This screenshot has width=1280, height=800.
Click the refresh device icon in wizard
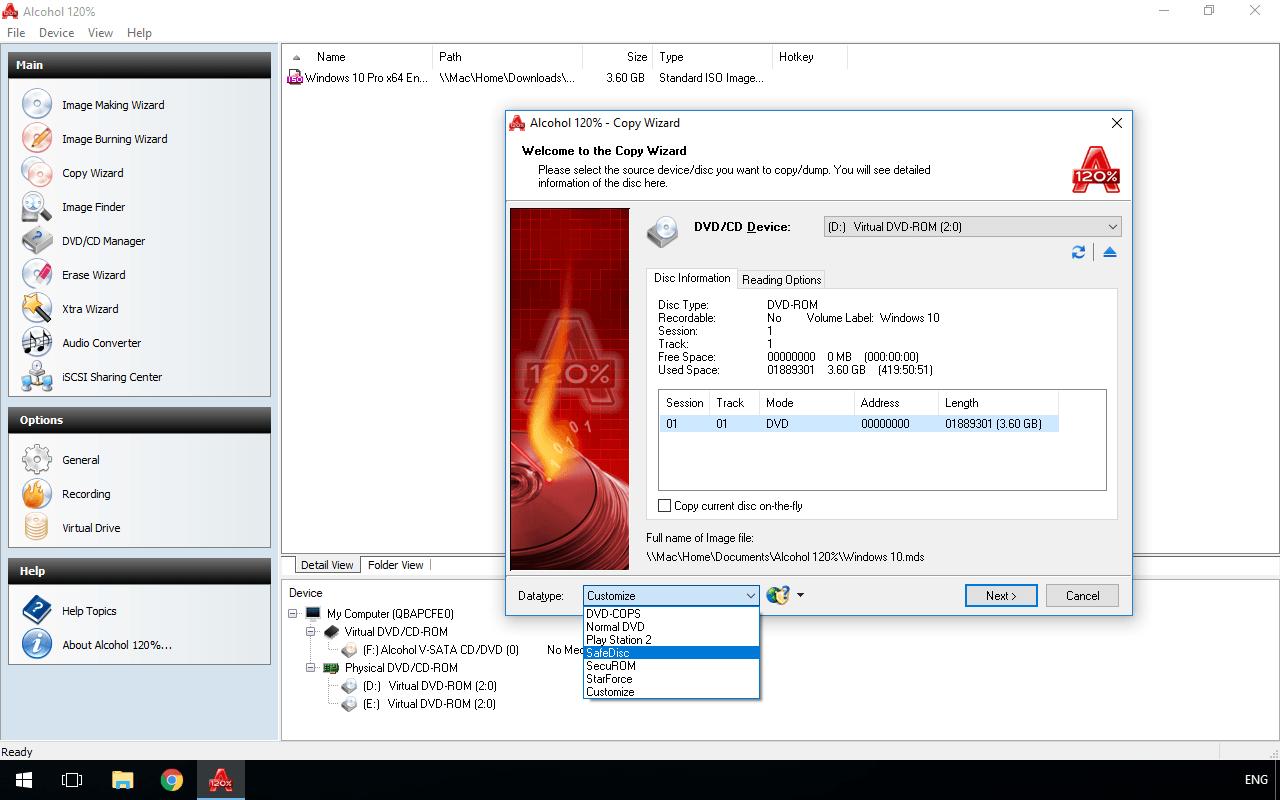pyautogui.click(x=1078, y=253)
